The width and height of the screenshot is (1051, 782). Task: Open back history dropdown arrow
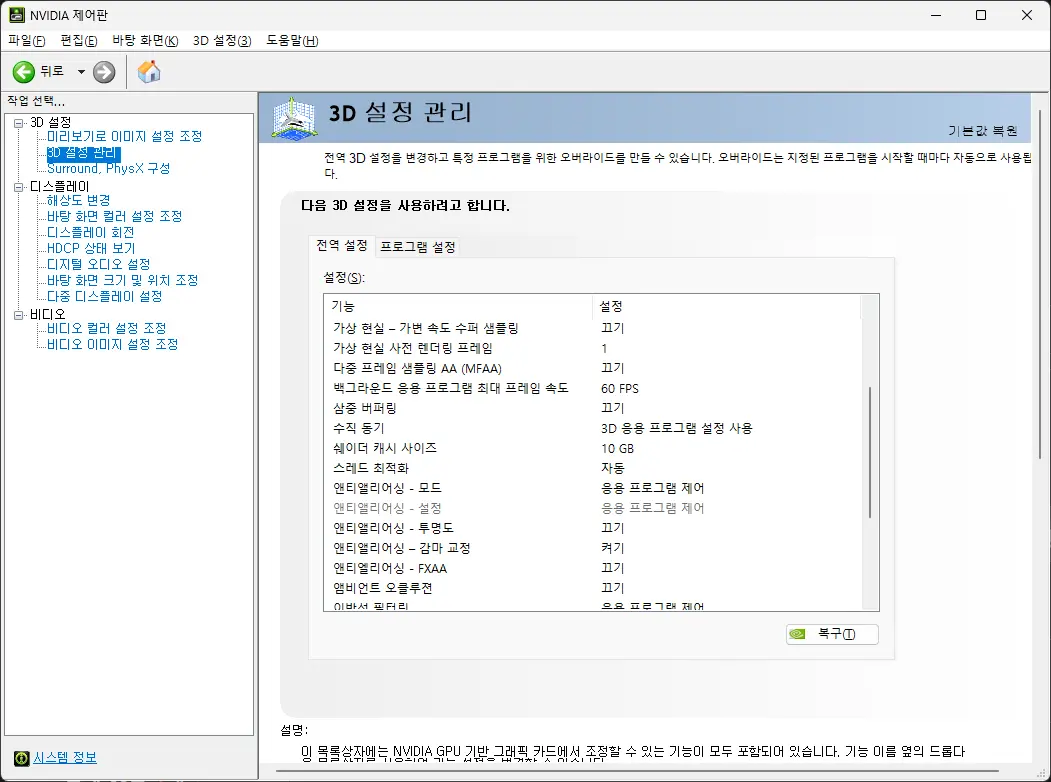pos(81,72)
